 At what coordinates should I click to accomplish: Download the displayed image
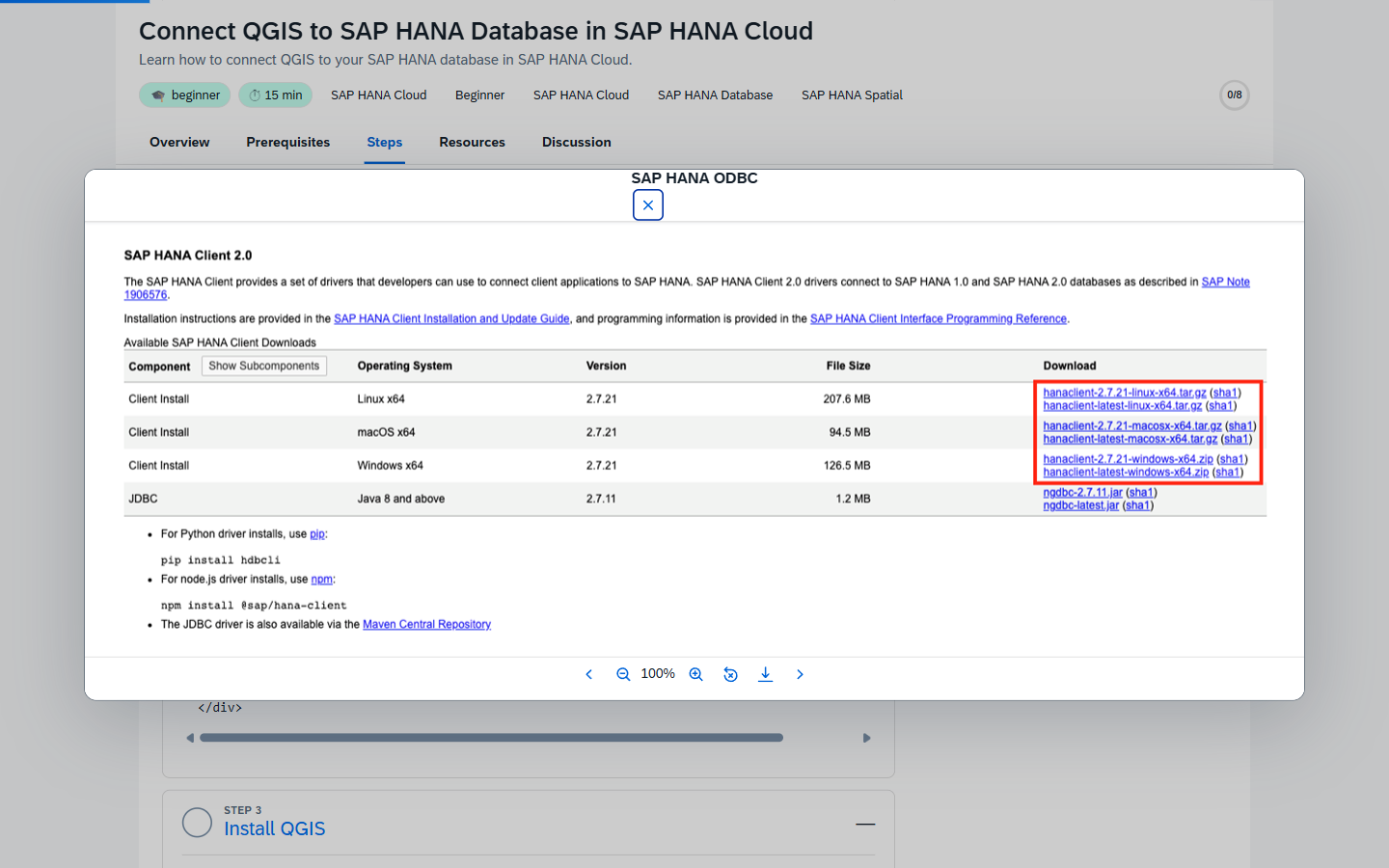pos(765,674)
